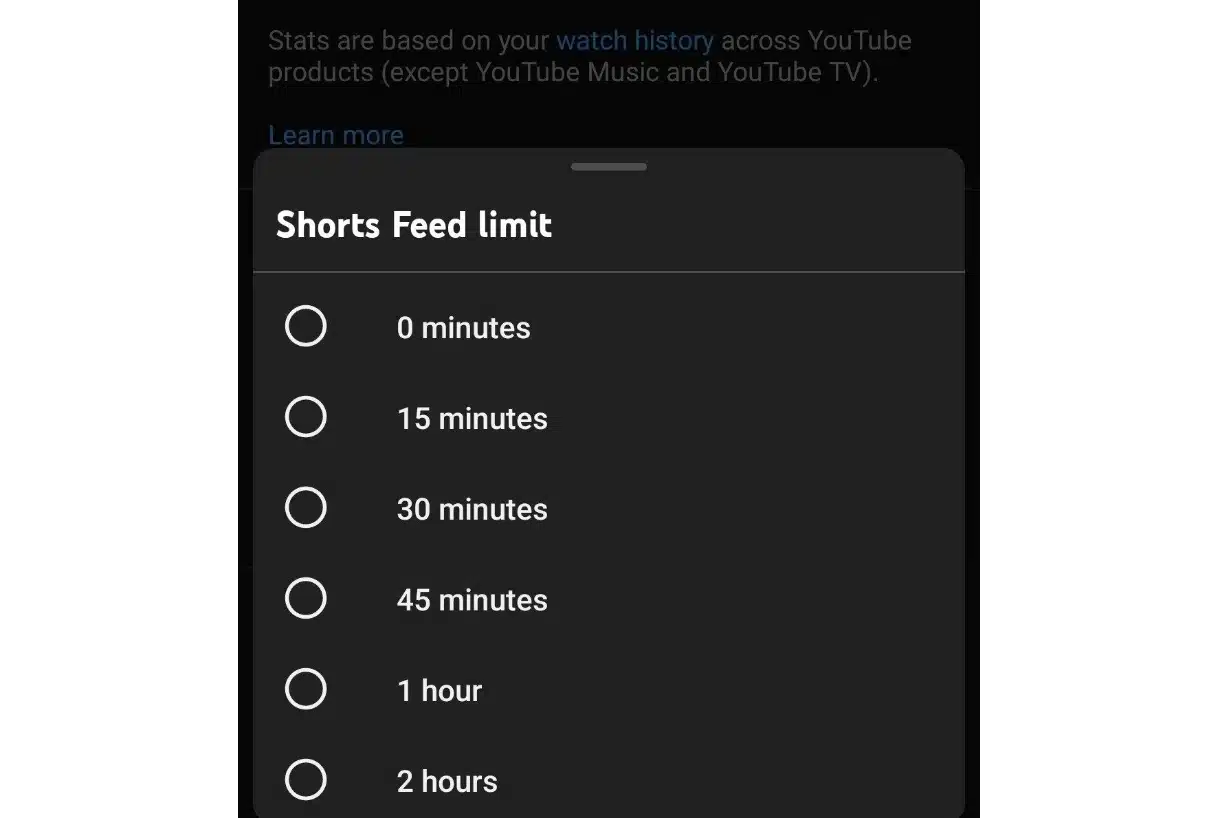This screenshot has width=1218, height=818.
Task: Tap the bottom sheet drag handle
Action: coord(608,166)
